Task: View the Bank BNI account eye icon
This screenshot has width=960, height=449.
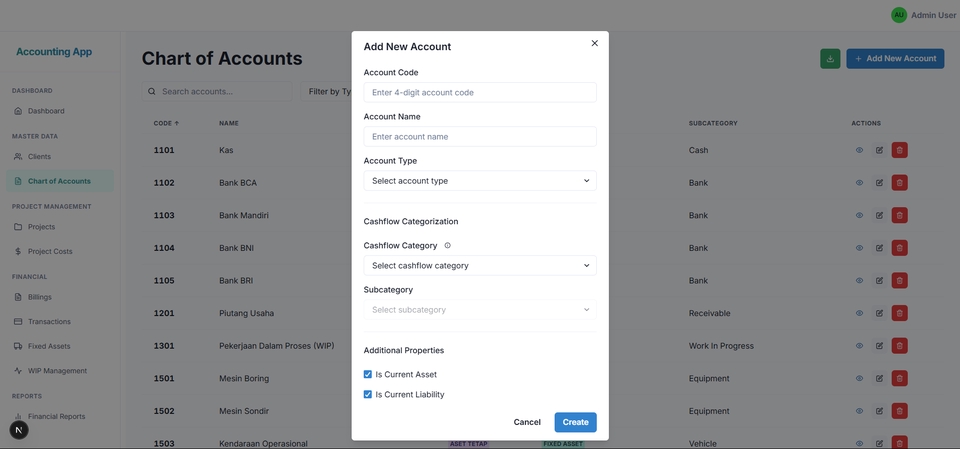Action: point(860,248)
